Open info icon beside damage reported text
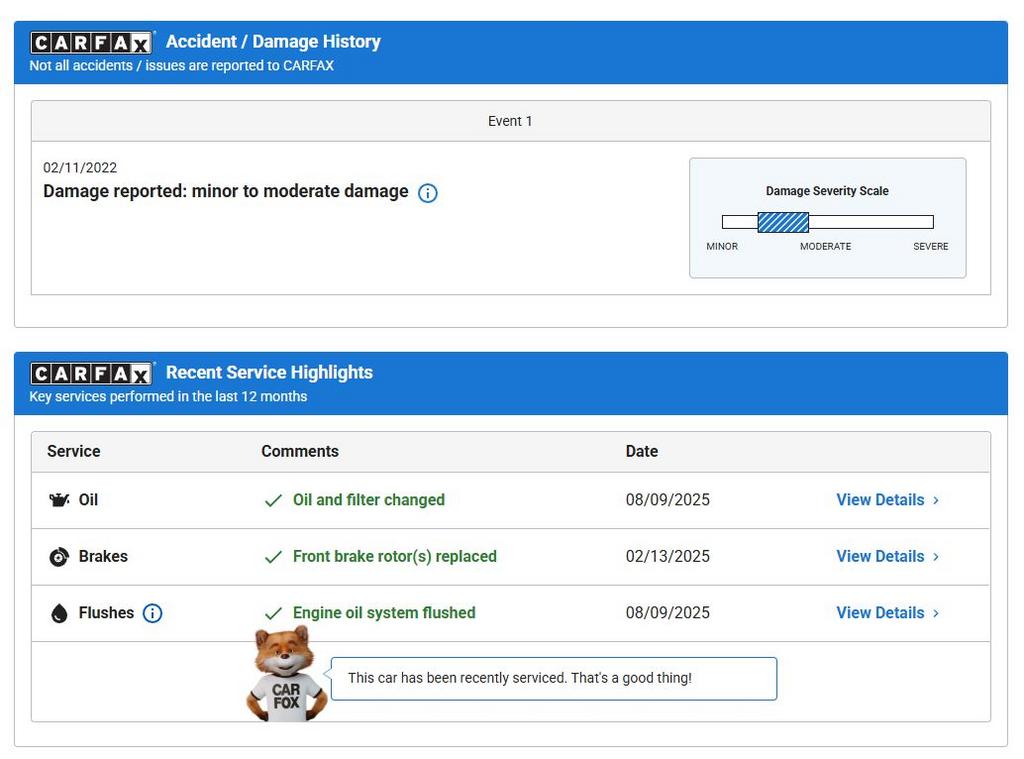1024x759 pixels. (x=427, y=193)
